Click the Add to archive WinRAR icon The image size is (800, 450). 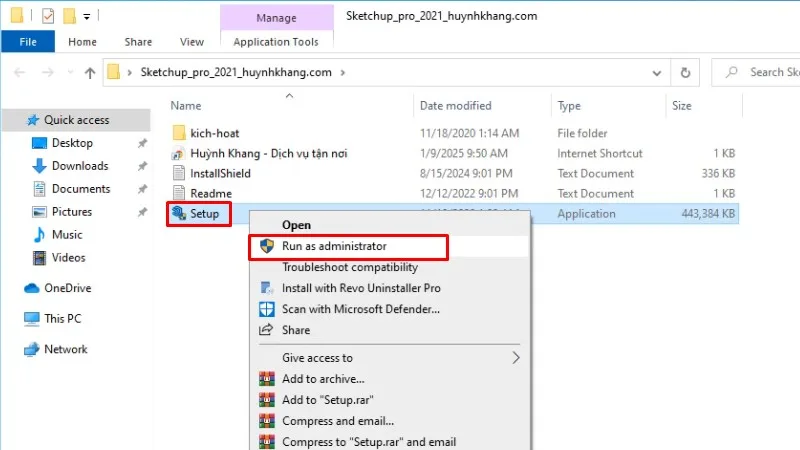267,379
